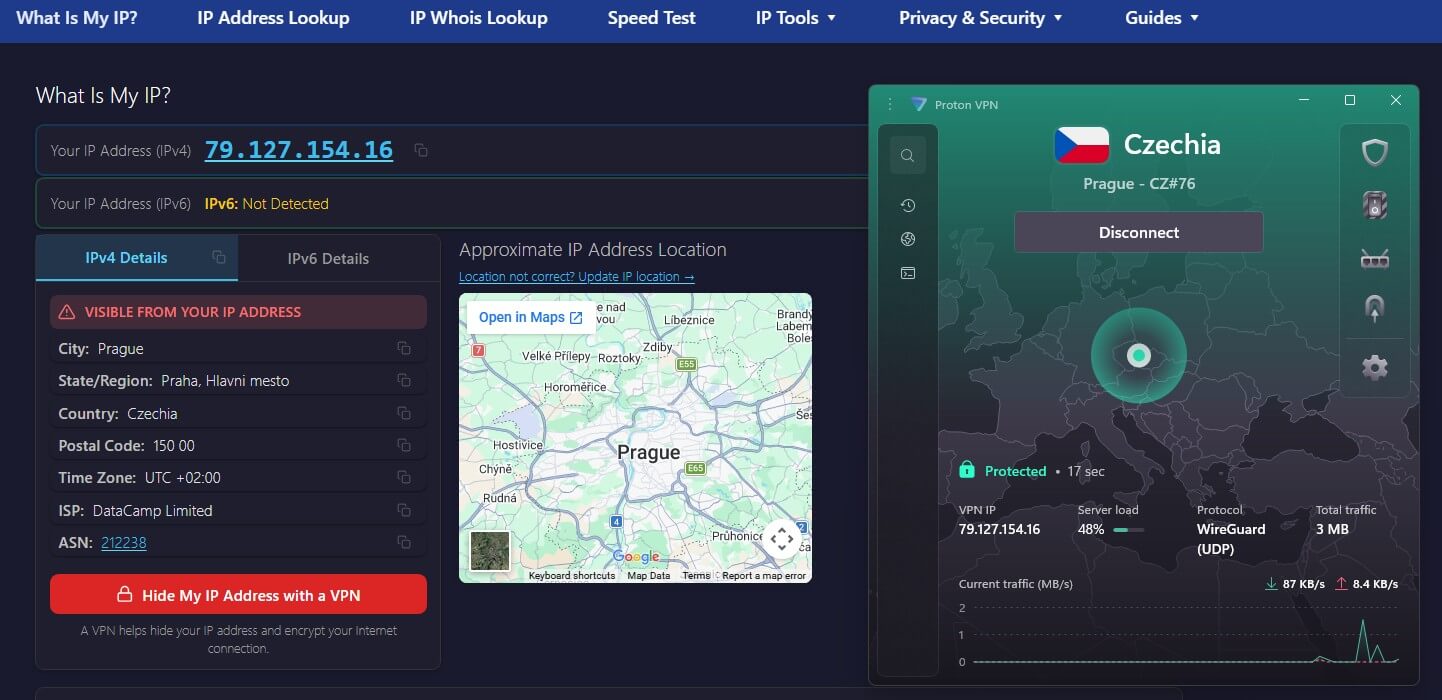Click the Disconnect button
The width and height of the screenshot is (1442, 700).
[x=1139, y=232]
